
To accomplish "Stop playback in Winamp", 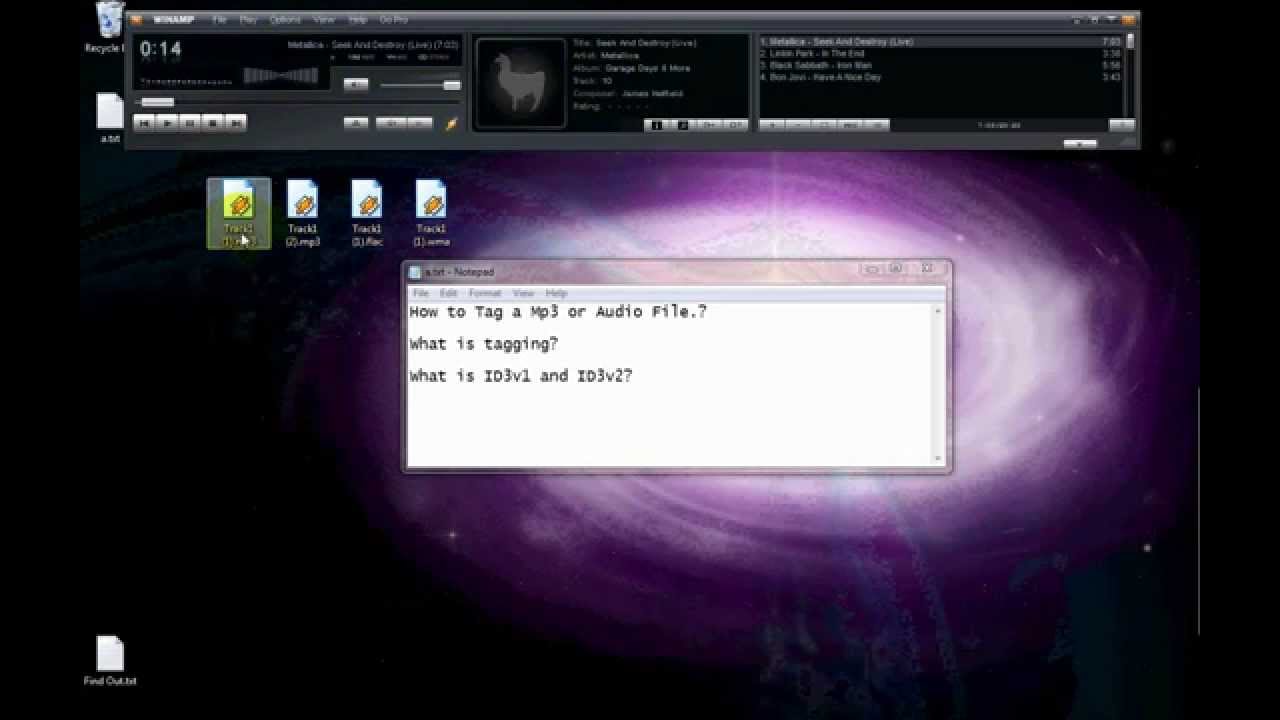I will pos(213,123).
